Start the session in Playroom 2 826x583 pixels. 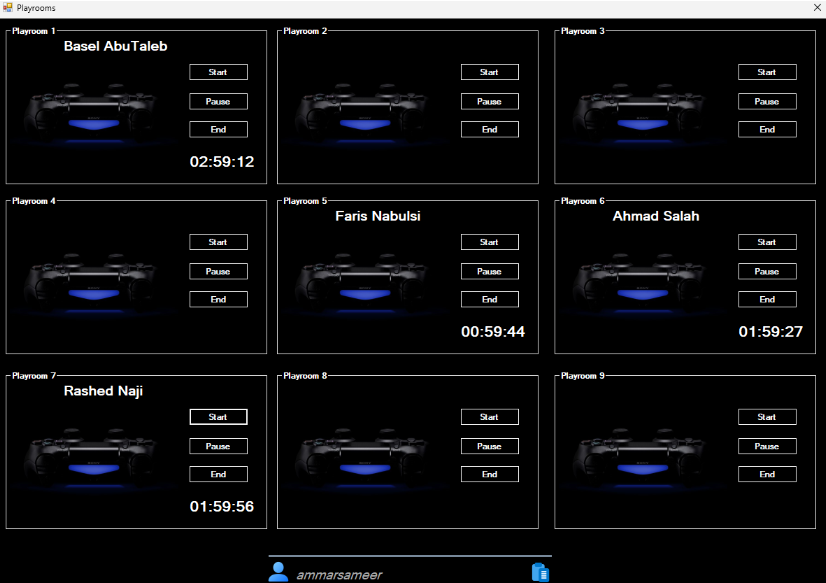click(489, 72)
